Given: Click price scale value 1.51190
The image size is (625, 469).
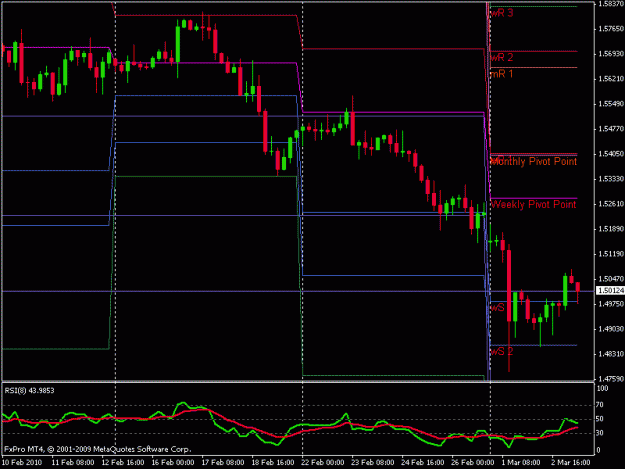Looking at the screenshot, I should coord(611,254).
